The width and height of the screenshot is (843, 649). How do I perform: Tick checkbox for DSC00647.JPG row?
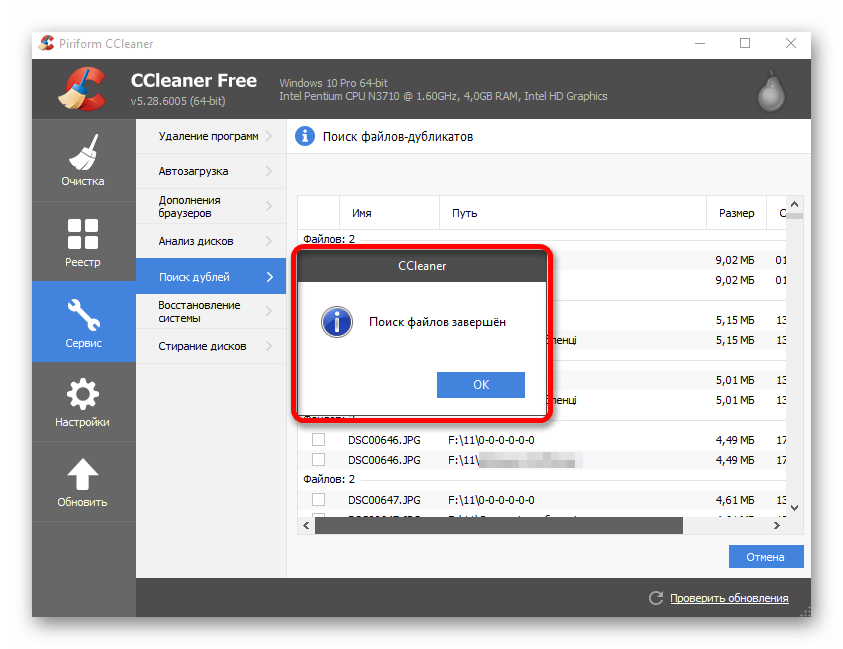318,500
